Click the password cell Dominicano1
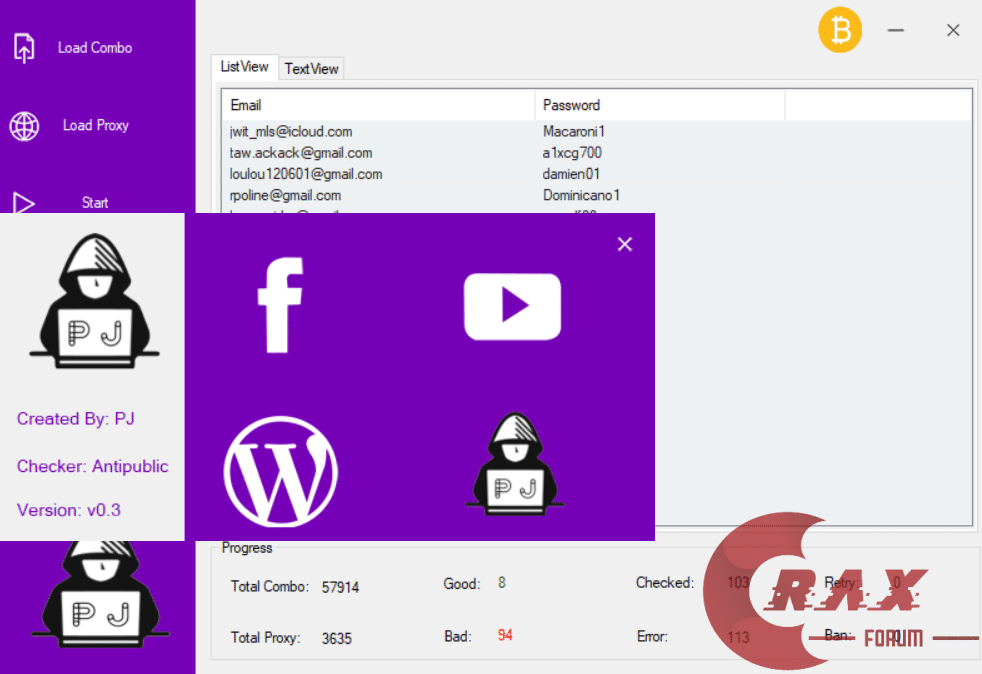The height and width of the screenshot is (674, 982). (581, 195)
